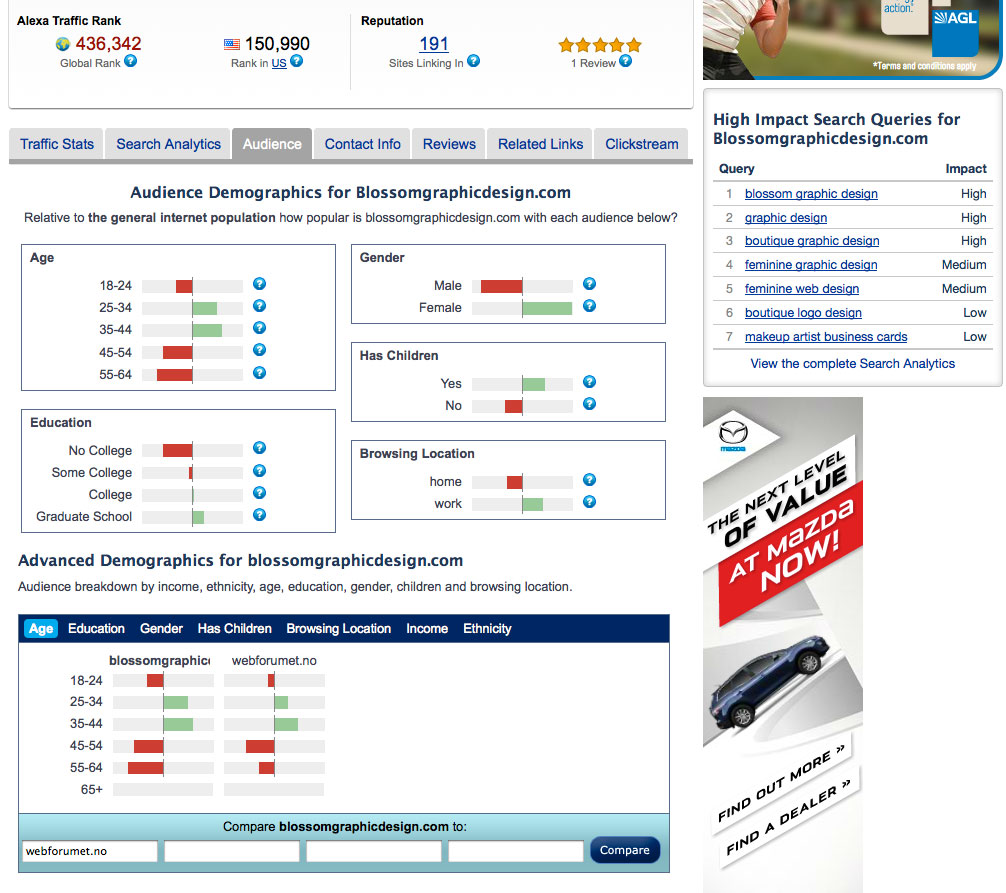The height and width of the screenshot is (893, 1006).
Task: Open the Clickstream tab
Action: pyautogui.click(x=642, y=144)
